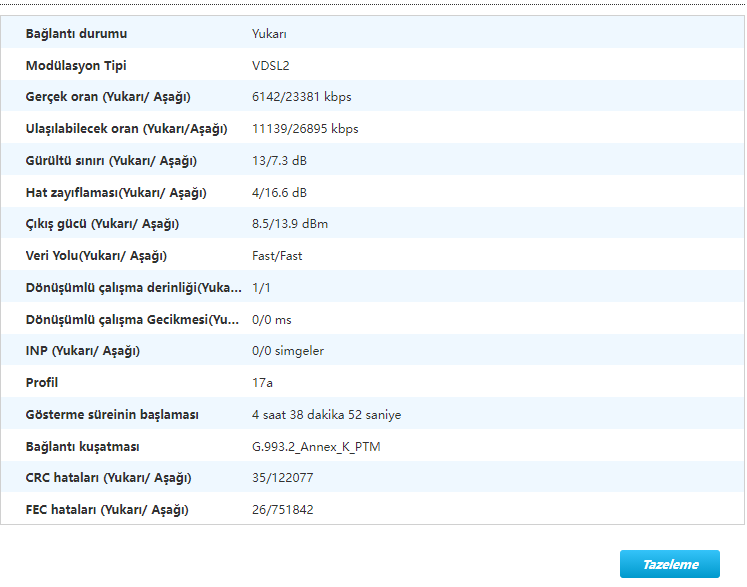The width and height of the screenshot is (747, 587).
Task: Select 'Gösterme süreinin başlaması' label
Action: click(x=112, y=415)
